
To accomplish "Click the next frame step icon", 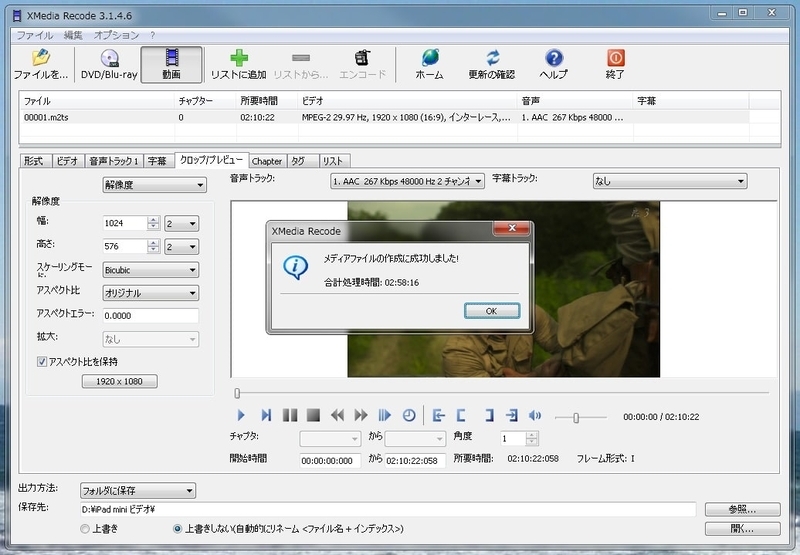I will pyautogui.click(x=266, y=415).
